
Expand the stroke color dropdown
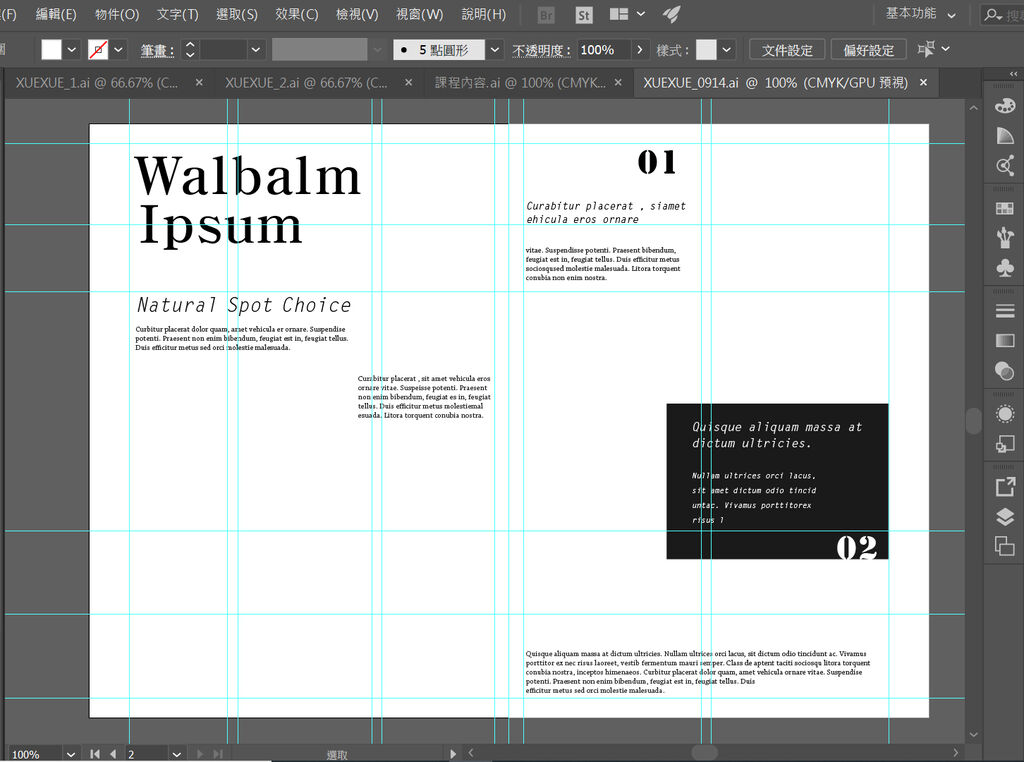(118, 50)
